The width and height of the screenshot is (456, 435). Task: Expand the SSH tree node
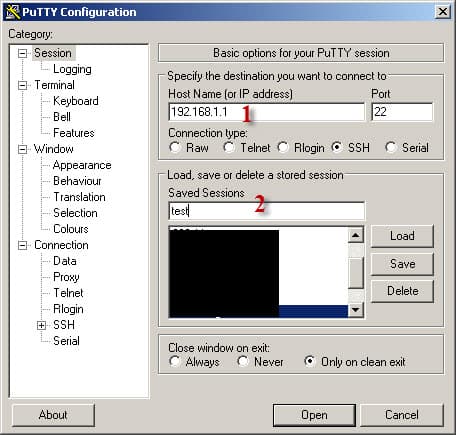41,325
